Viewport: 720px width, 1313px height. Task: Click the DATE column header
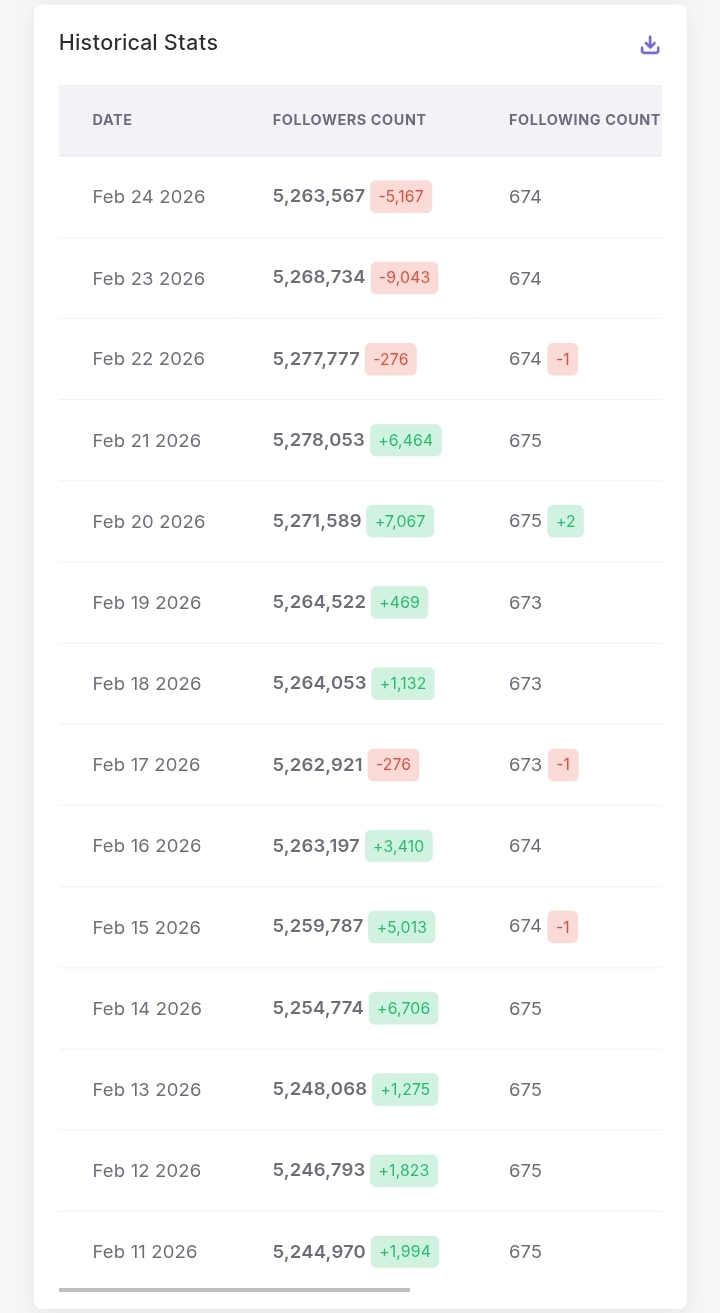(112, 120)
